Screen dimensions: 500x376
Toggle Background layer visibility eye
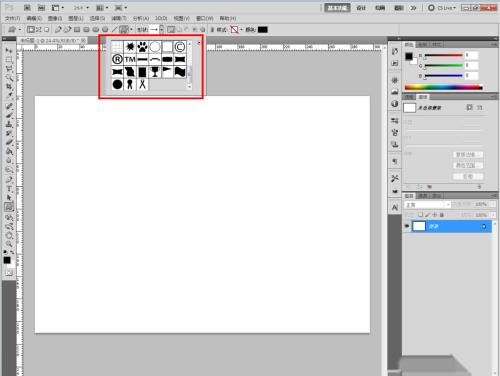pos(407,226)
